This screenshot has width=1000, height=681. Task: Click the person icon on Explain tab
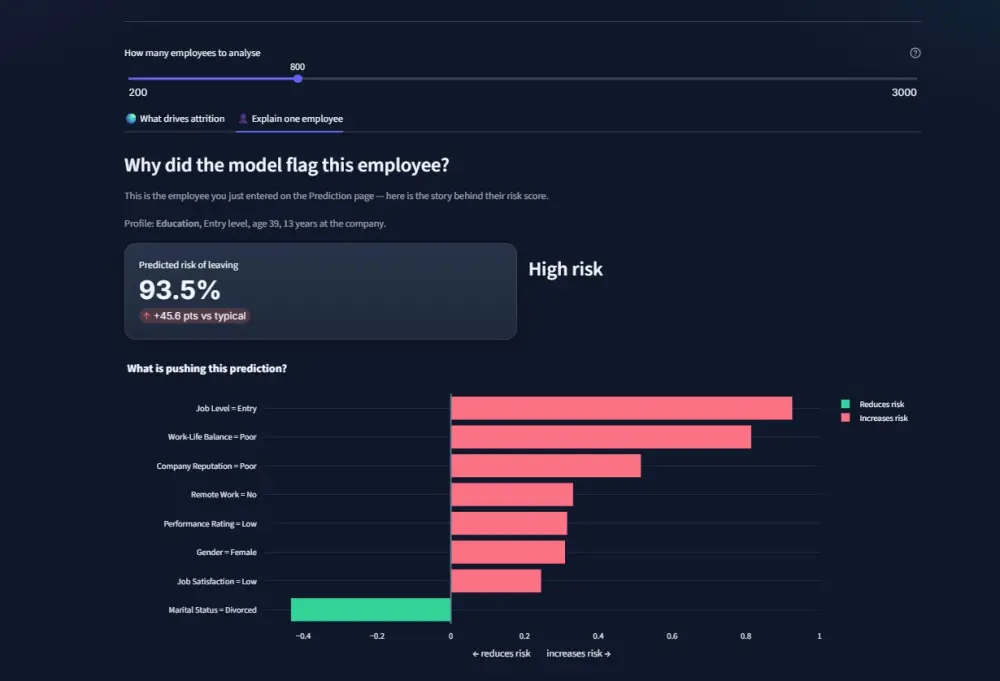click(x=243, y=119)
